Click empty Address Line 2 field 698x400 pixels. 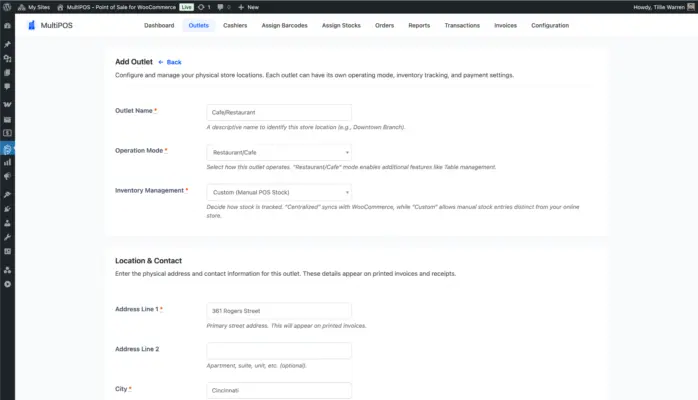(x=279, y=351)
